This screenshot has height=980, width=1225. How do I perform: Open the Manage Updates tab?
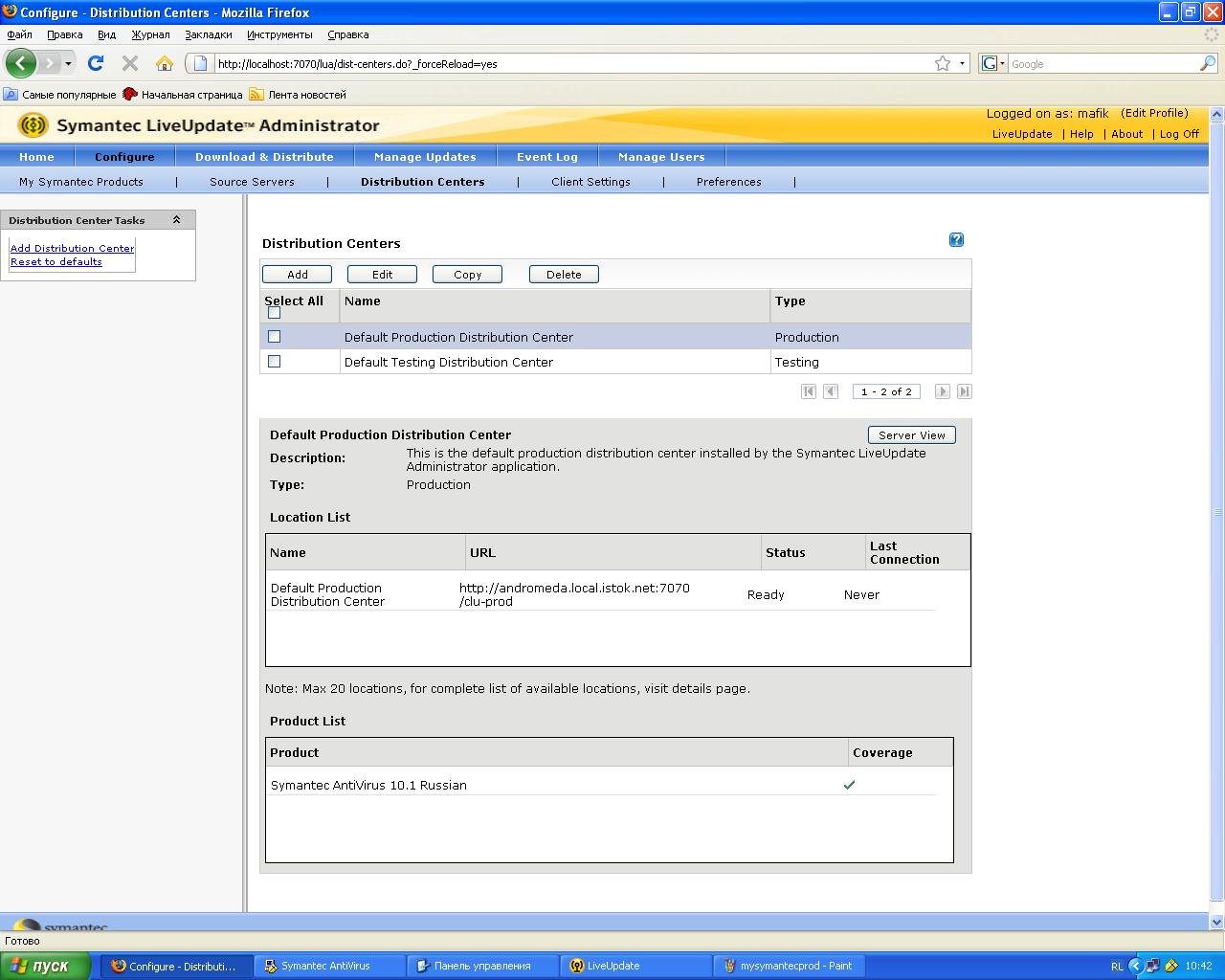[x=425, y=157]
